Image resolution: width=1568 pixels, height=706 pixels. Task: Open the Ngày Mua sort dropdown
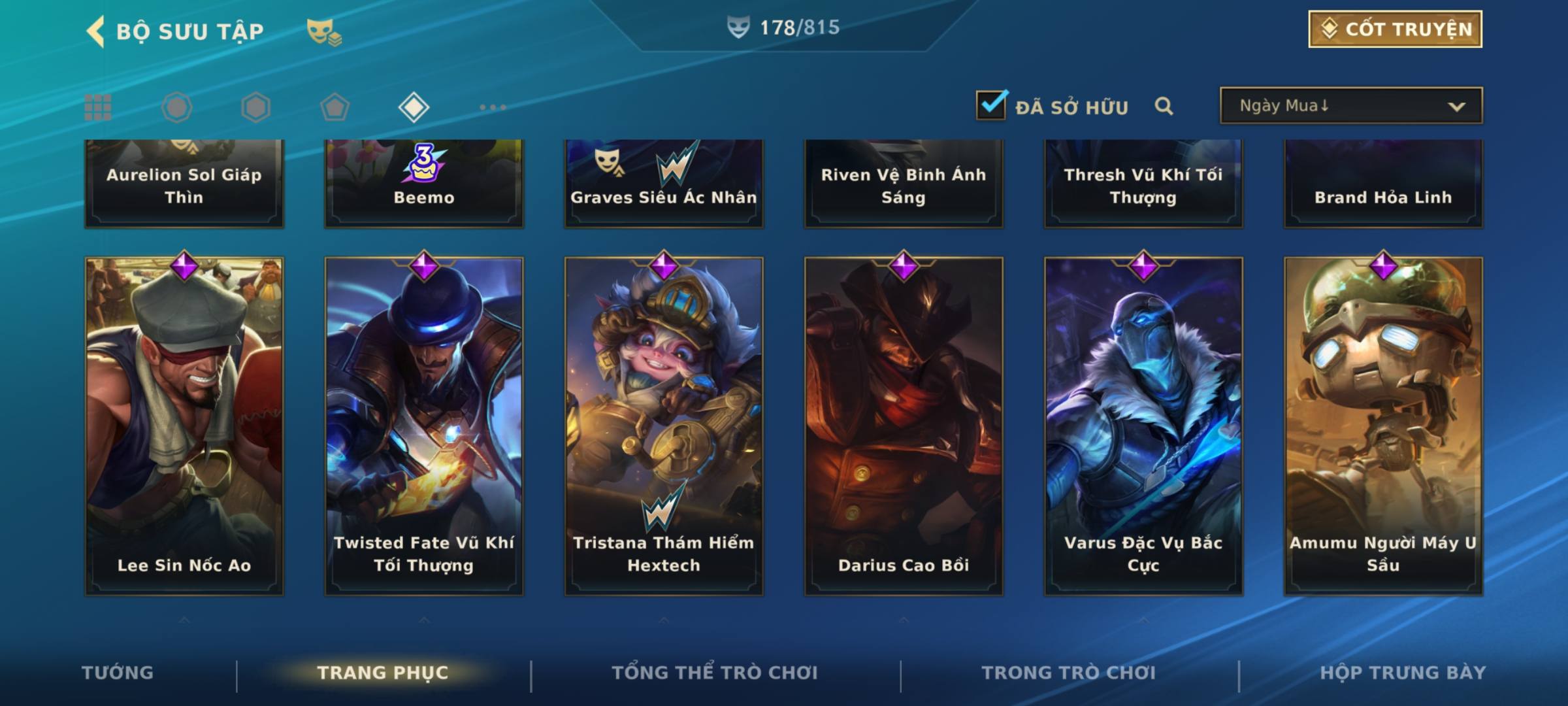click(1351, 105)
